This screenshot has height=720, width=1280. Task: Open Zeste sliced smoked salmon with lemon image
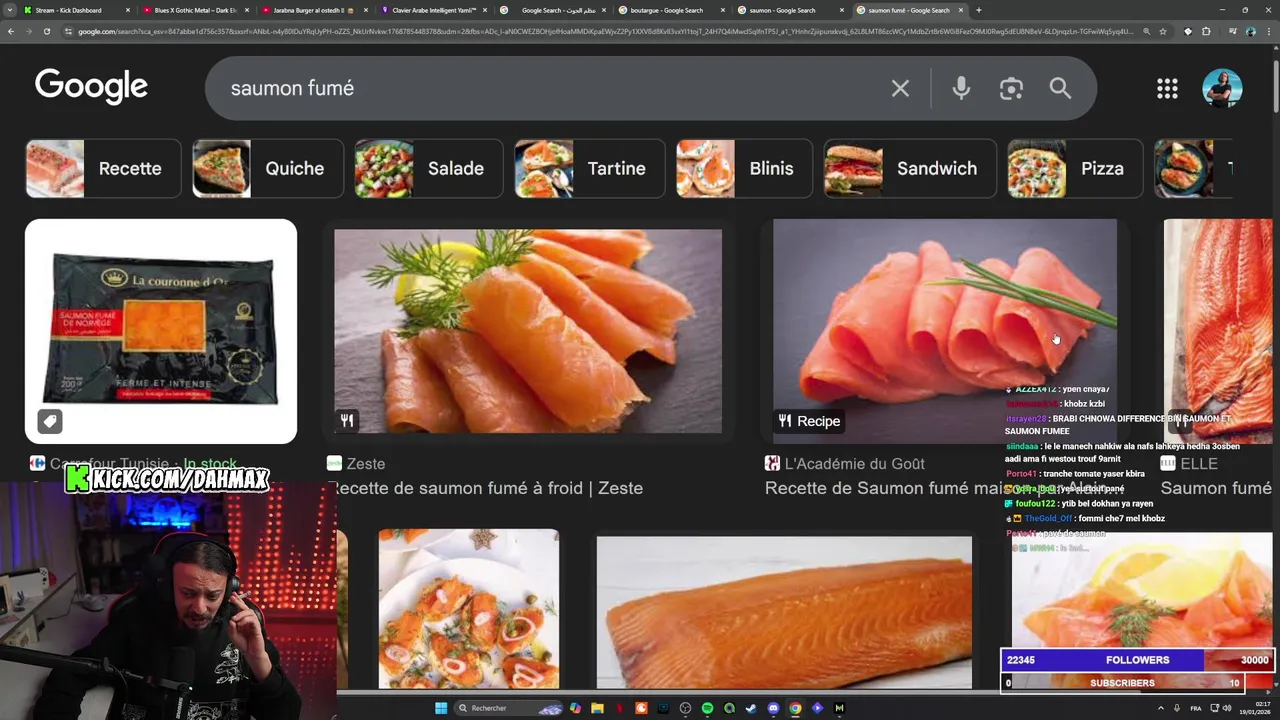point(528,331)
